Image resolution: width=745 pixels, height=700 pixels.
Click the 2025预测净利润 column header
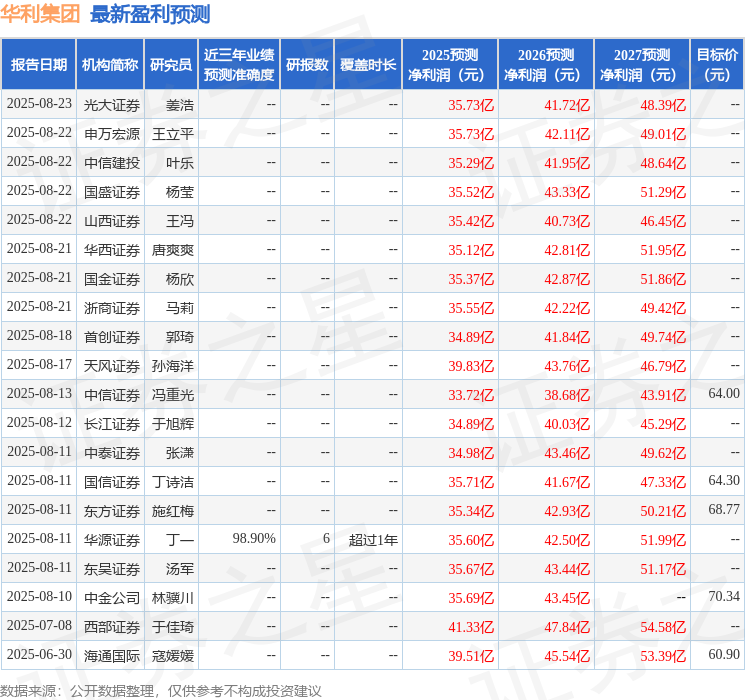point(450,65)
